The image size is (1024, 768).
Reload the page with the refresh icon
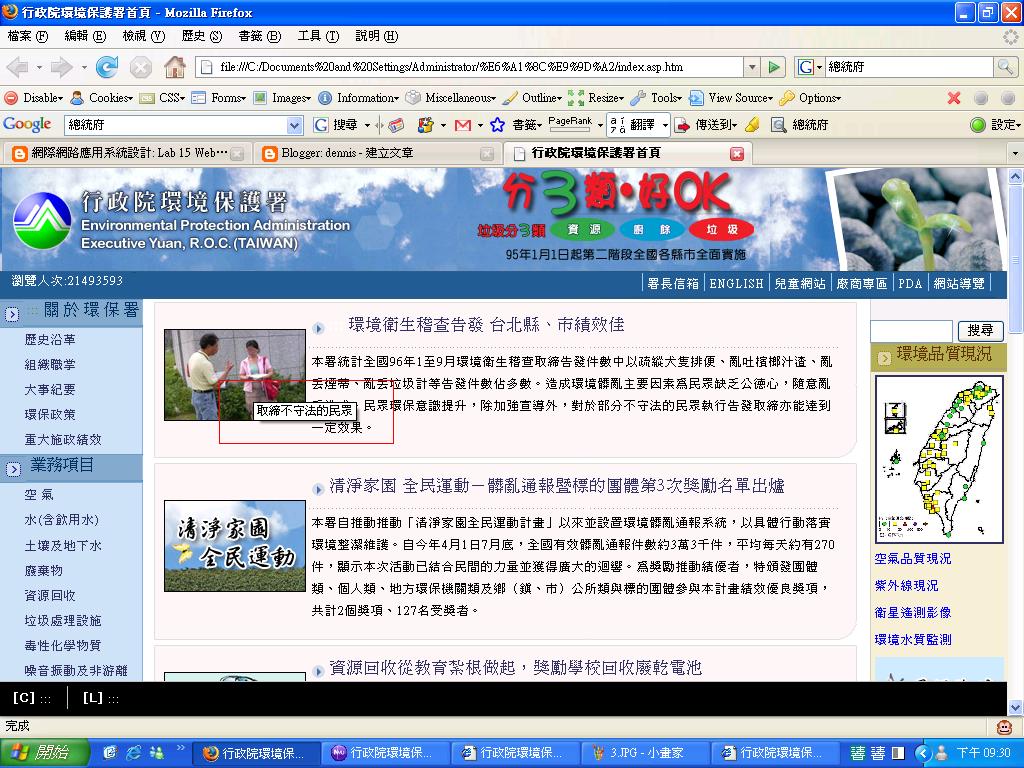point(106,67)
